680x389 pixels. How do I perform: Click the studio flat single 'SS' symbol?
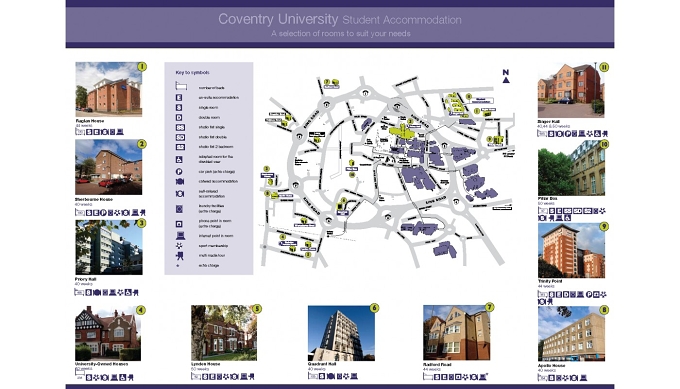[180, 127]
